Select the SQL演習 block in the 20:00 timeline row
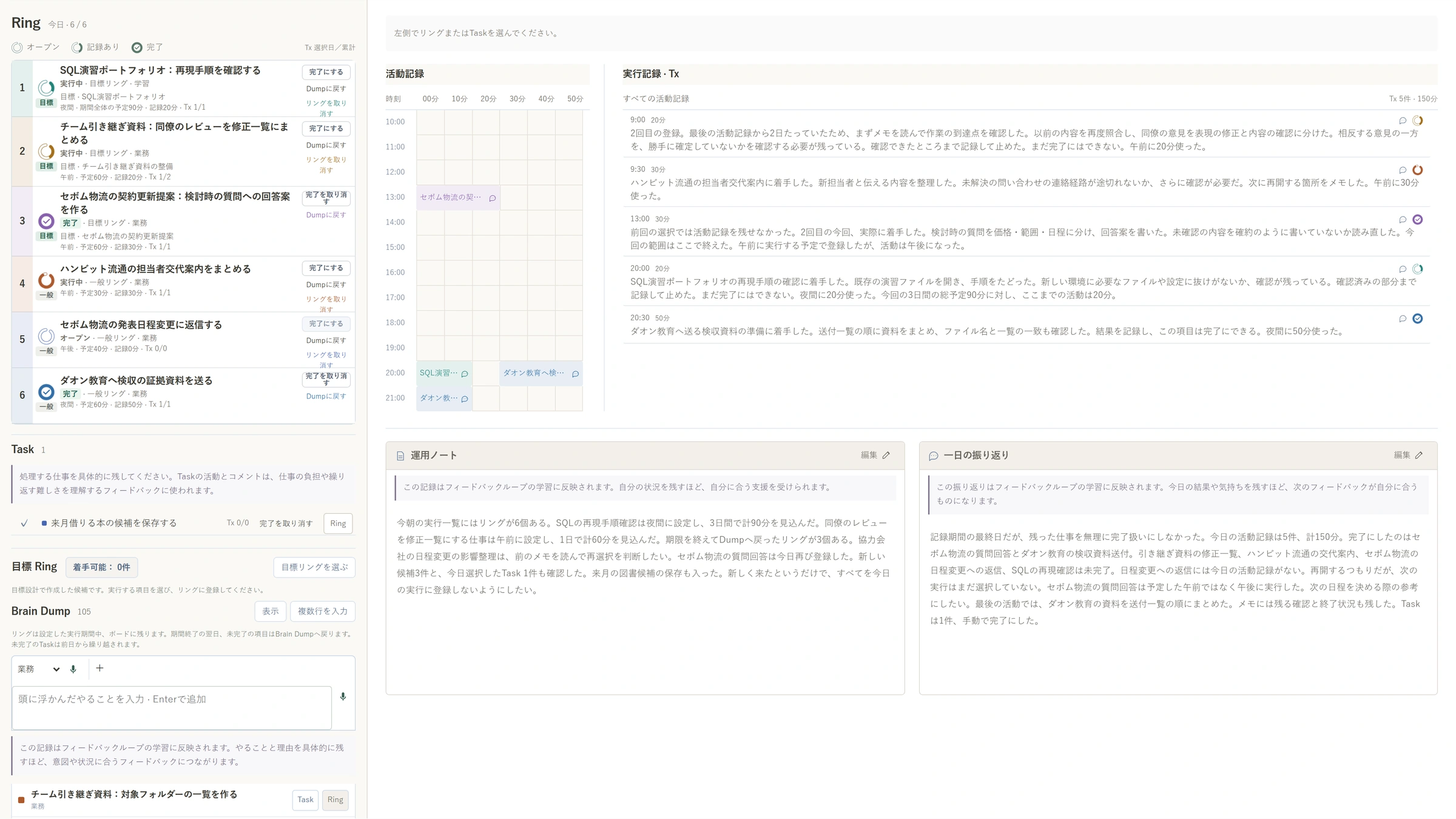 (444, 373)
